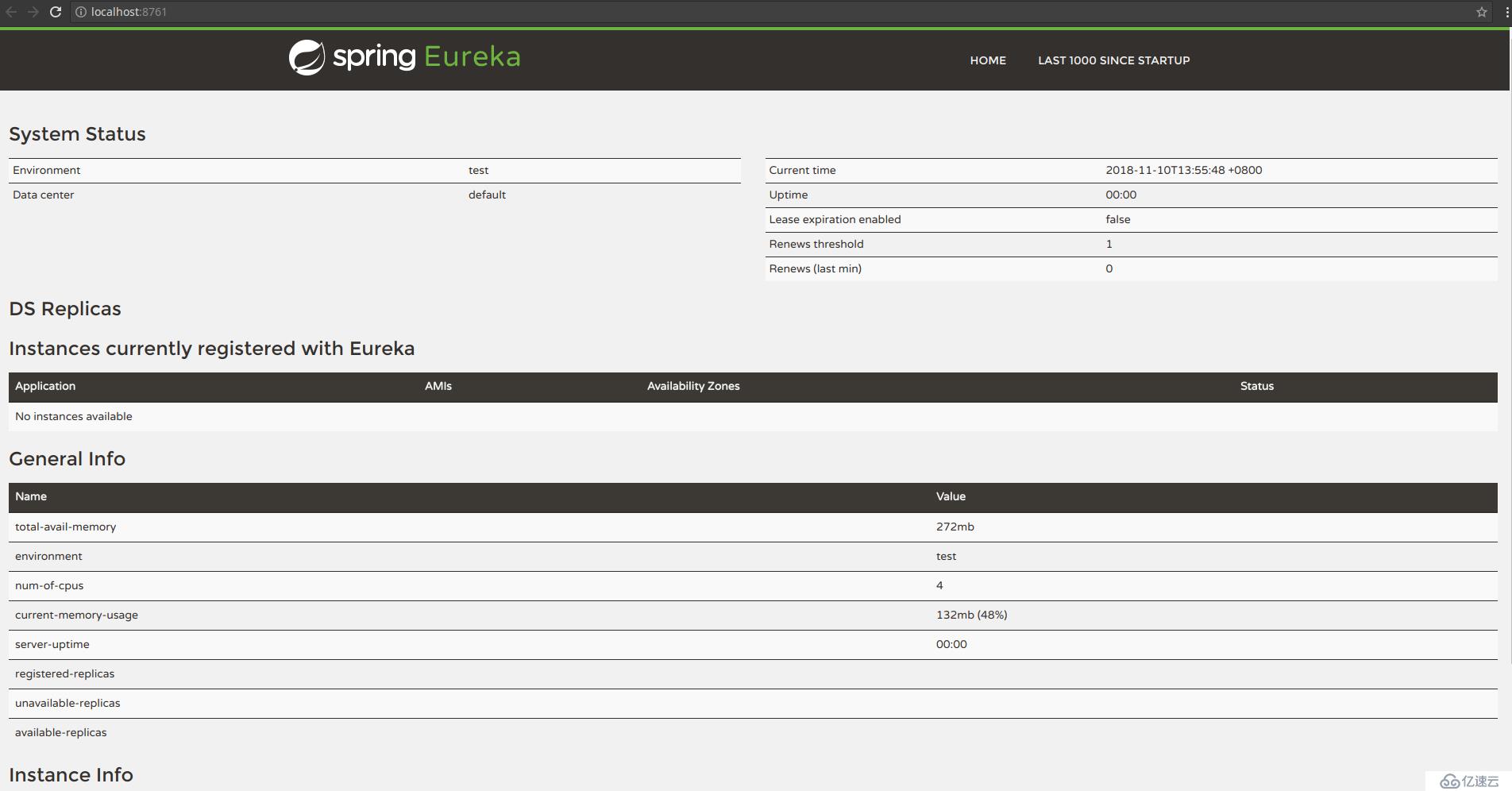The height and width of the screenshot is (791, 1512).
Task: Click the Application column header
Action: click(x=45, y=386)
